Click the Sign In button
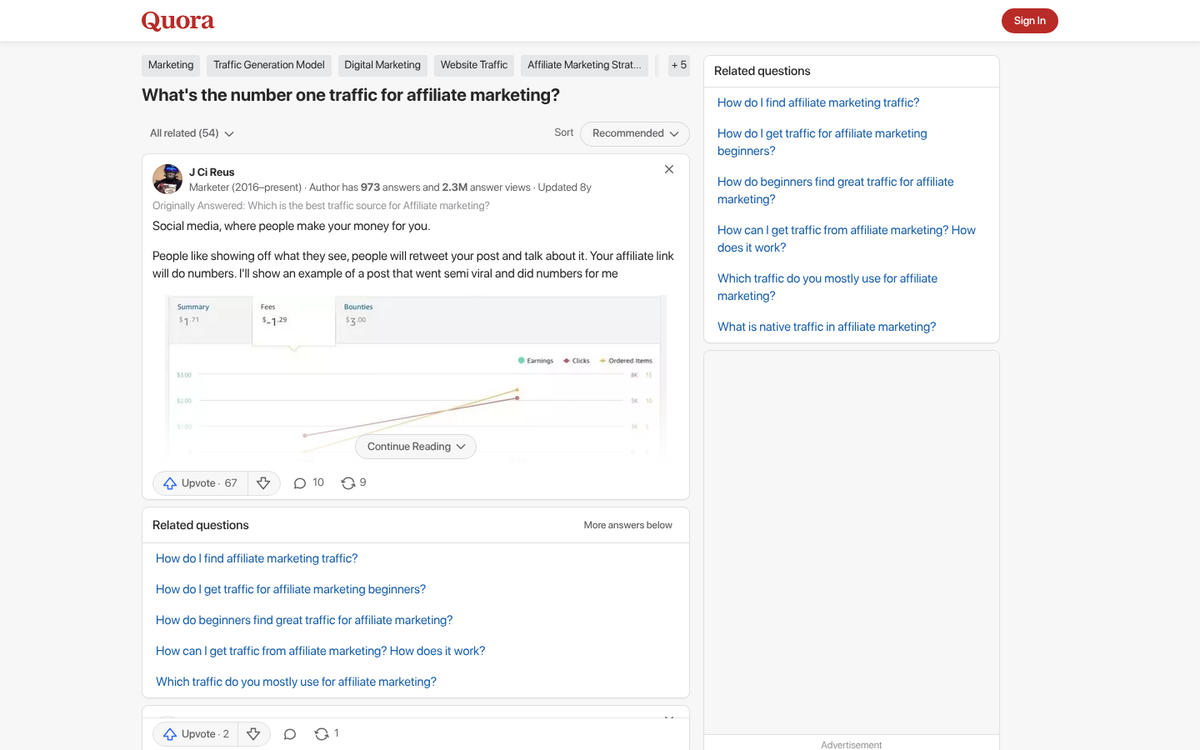The height and width of the screenshot is (750, 1200). 1029,20
